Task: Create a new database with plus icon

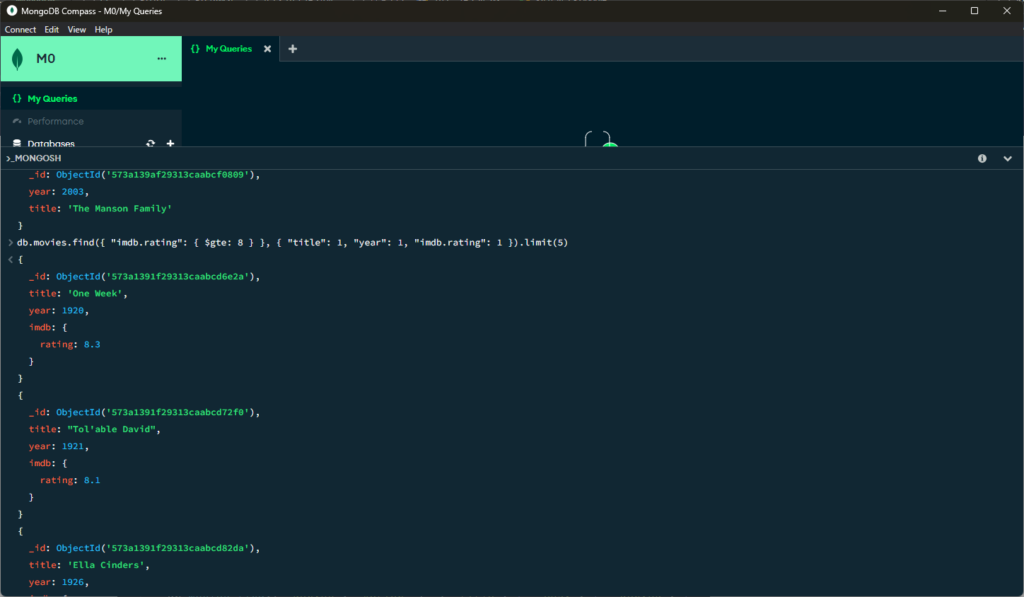Action: coord(170,144)
